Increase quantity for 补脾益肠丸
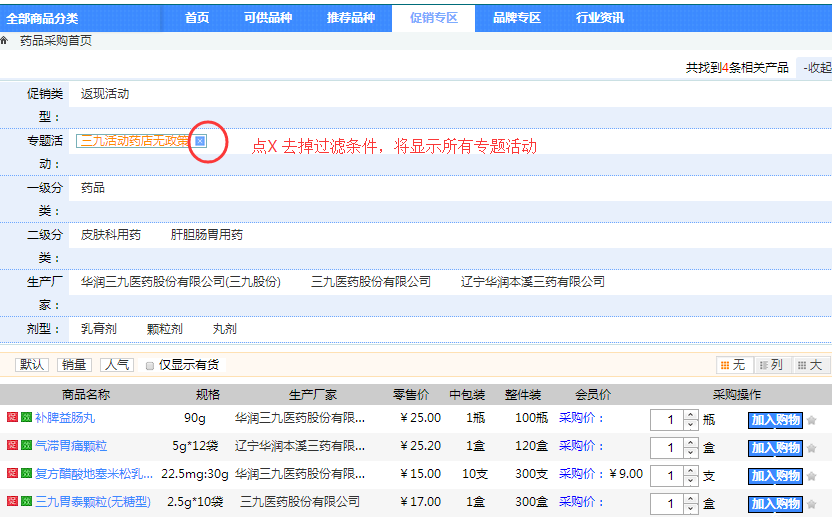 pos(690,415)
